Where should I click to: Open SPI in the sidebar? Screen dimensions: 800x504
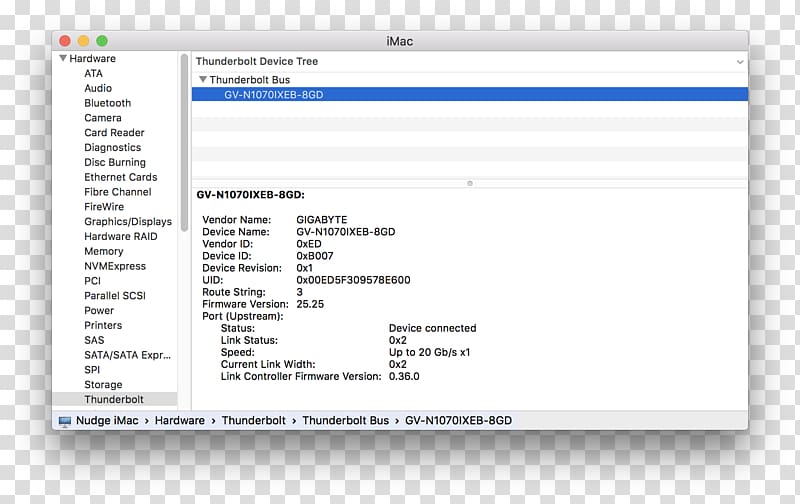click(92, 369)
